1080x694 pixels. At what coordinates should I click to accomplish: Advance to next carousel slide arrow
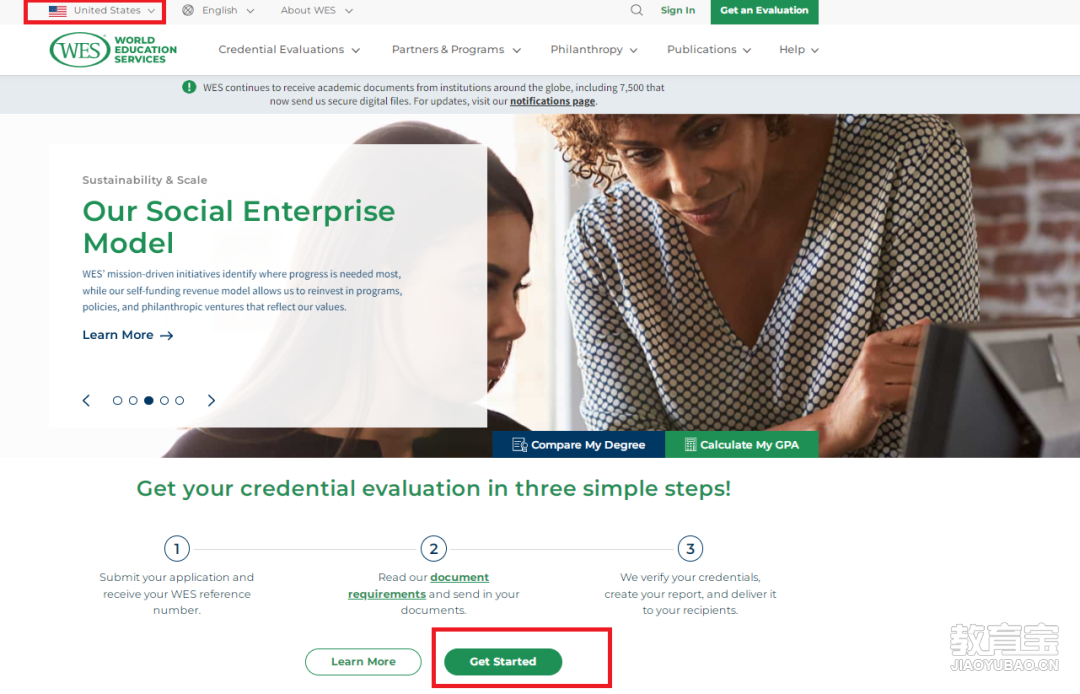(x=211, y=401)
